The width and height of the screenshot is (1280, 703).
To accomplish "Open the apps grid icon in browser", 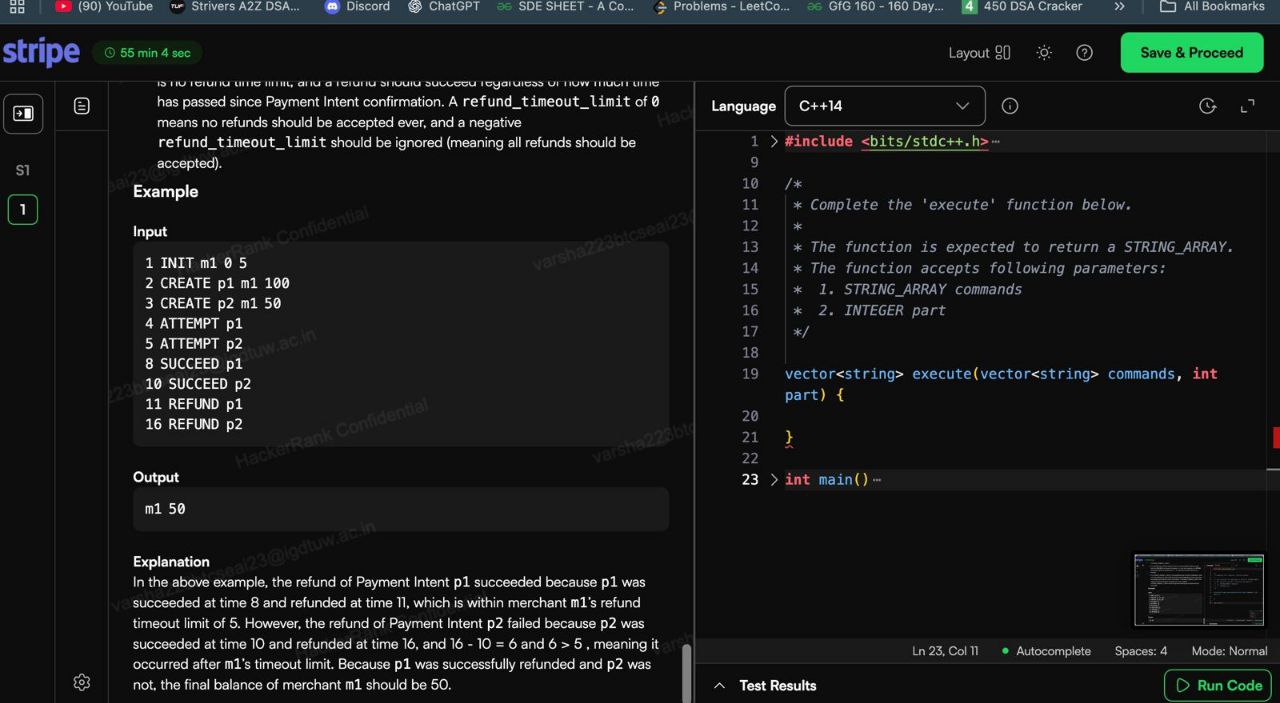I will [16, 7].
